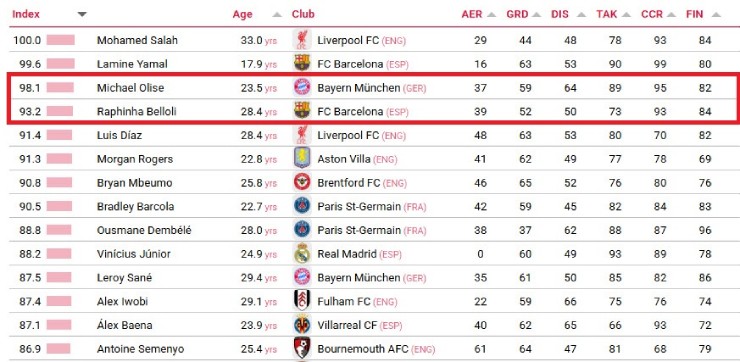Image resolution: width=740 pixels, height=362 pixels.
Task: Sort by AER column arrow
Action: 491,15
